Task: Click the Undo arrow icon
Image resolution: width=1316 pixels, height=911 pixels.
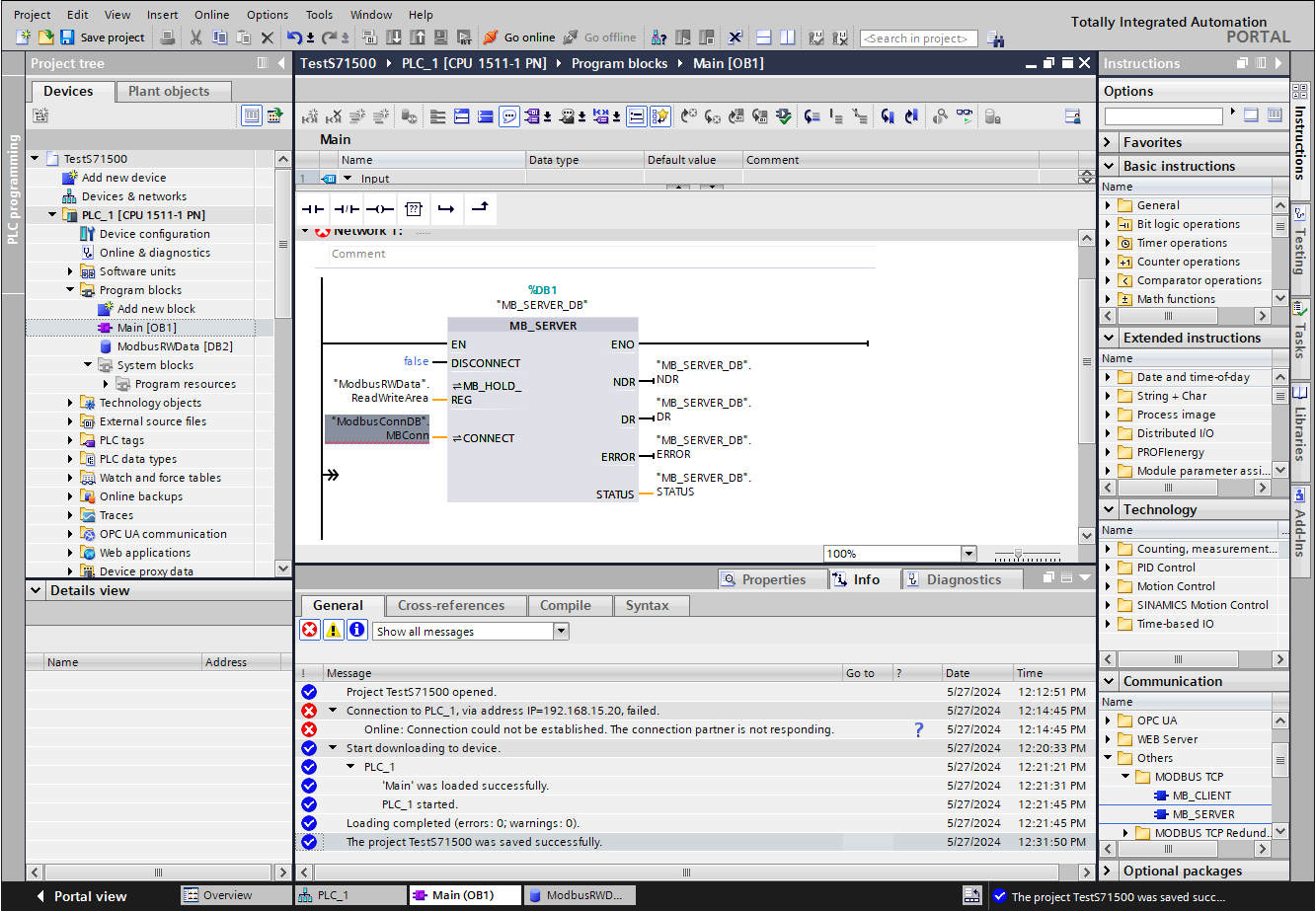Action: click(294, 38)
